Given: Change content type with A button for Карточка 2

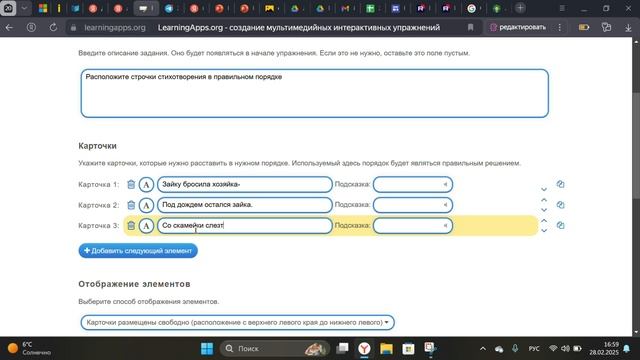Looking at the screenshot, I should point(146,205).
